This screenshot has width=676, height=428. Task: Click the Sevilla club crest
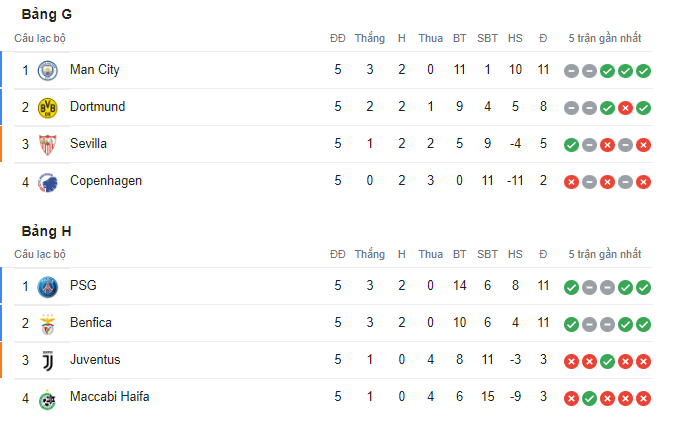[47, 145]
